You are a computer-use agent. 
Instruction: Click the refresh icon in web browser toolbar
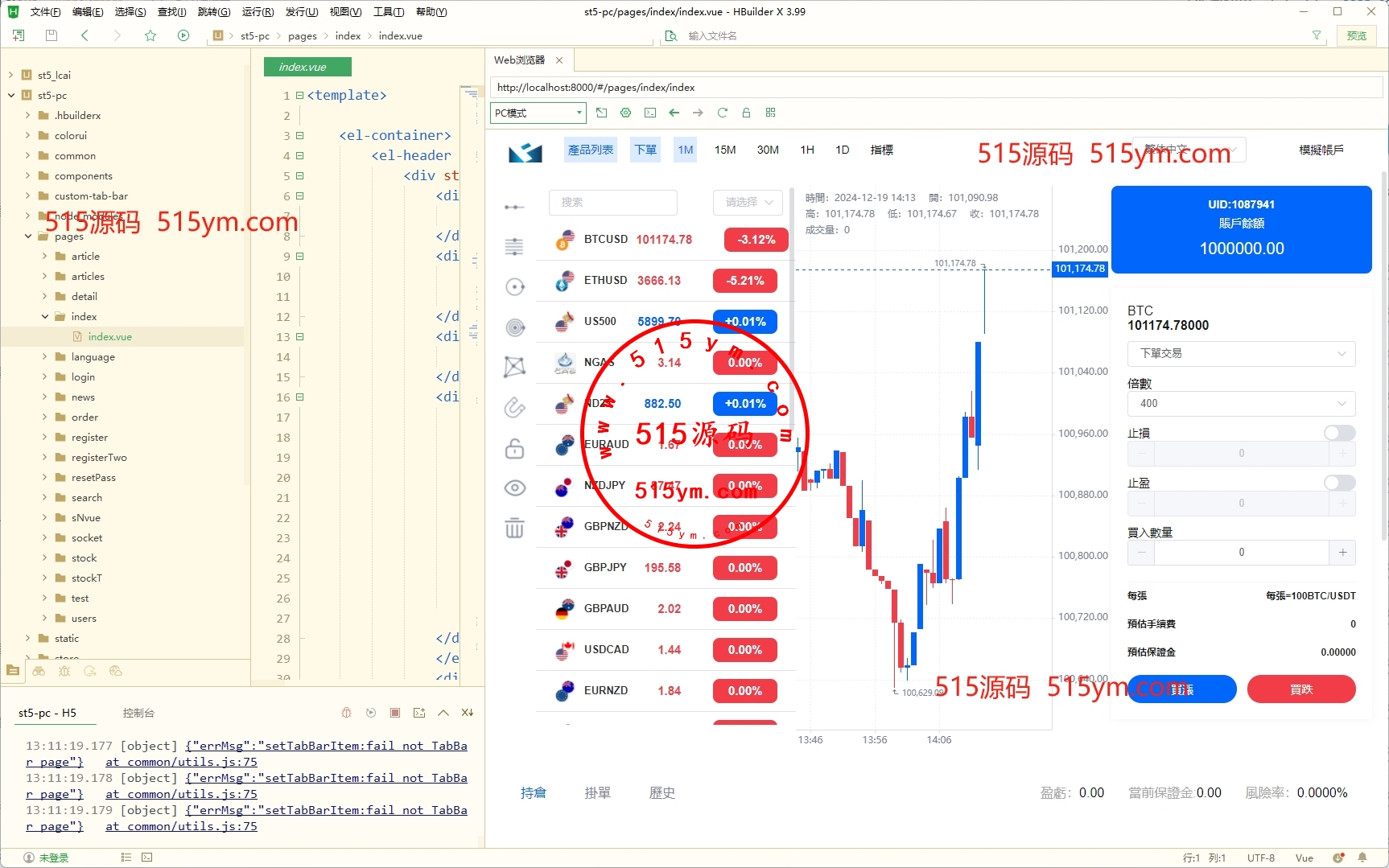pos(722,113)
